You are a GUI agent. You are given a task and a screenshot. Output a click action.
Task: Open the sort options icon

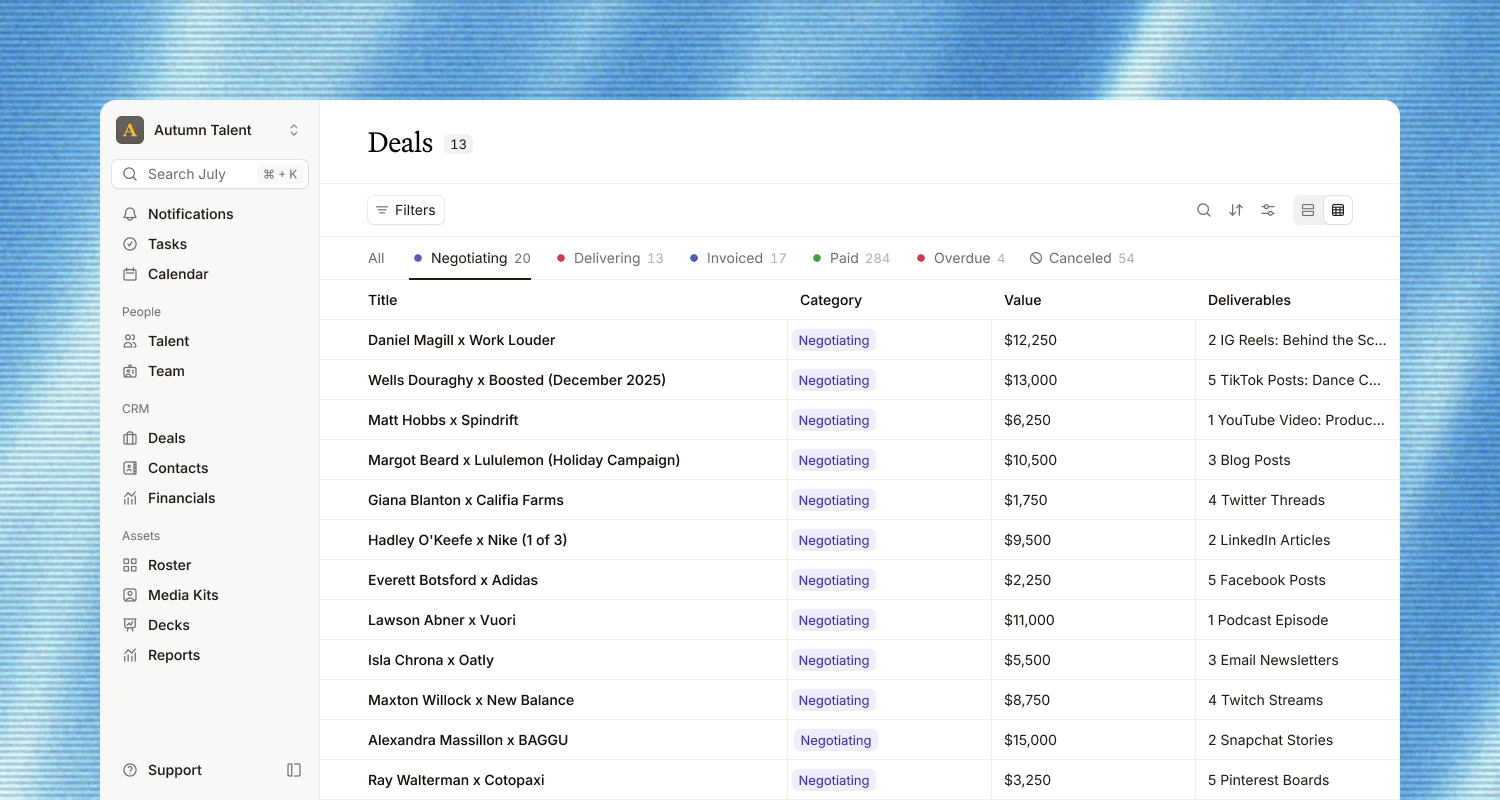pyautogui.click(x=1236, y=210)
